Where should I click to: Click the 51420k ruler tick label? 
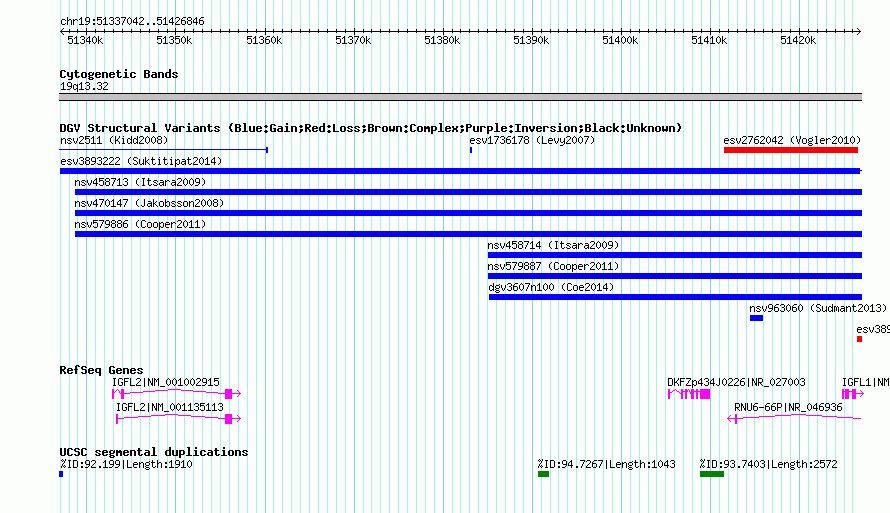click(x=798, y=40)
